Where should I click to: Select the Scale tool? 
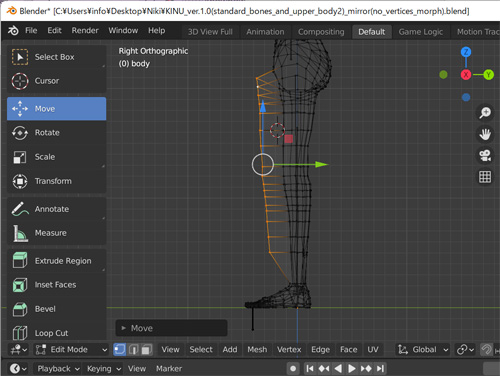[x=56, y=157]
